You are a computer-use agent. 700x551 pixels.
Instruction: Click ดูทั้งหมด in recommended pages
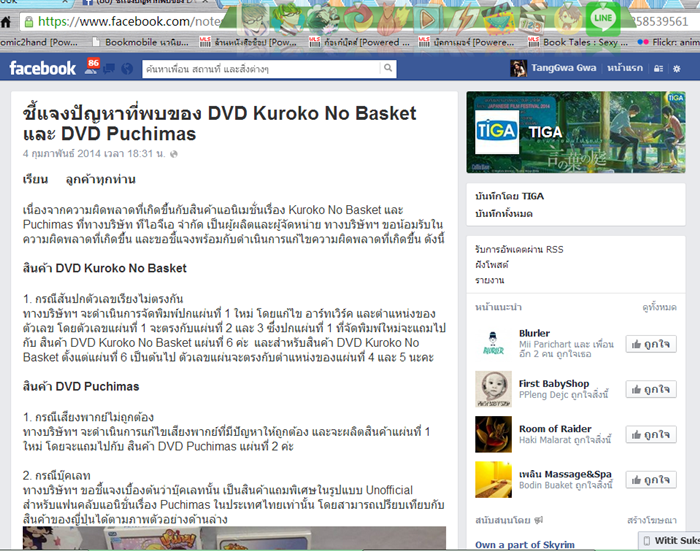coord(659,307)
